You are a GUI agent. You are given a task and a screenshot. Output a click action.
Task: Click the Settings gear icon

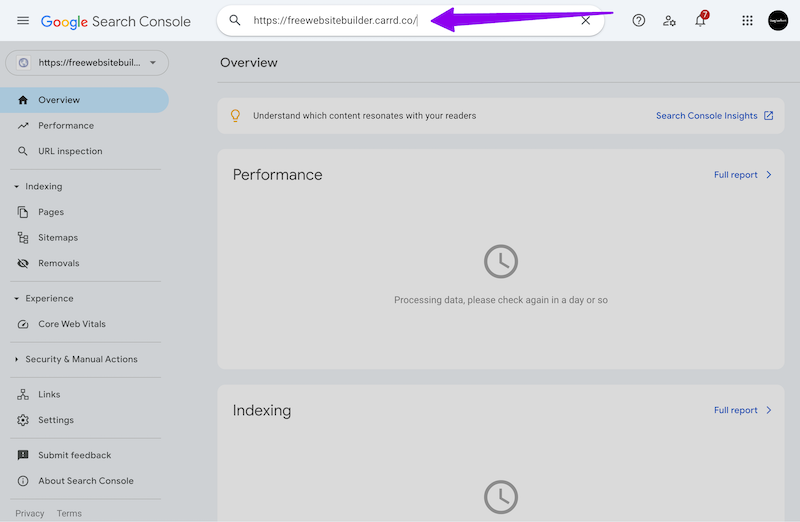click(23, 420)
